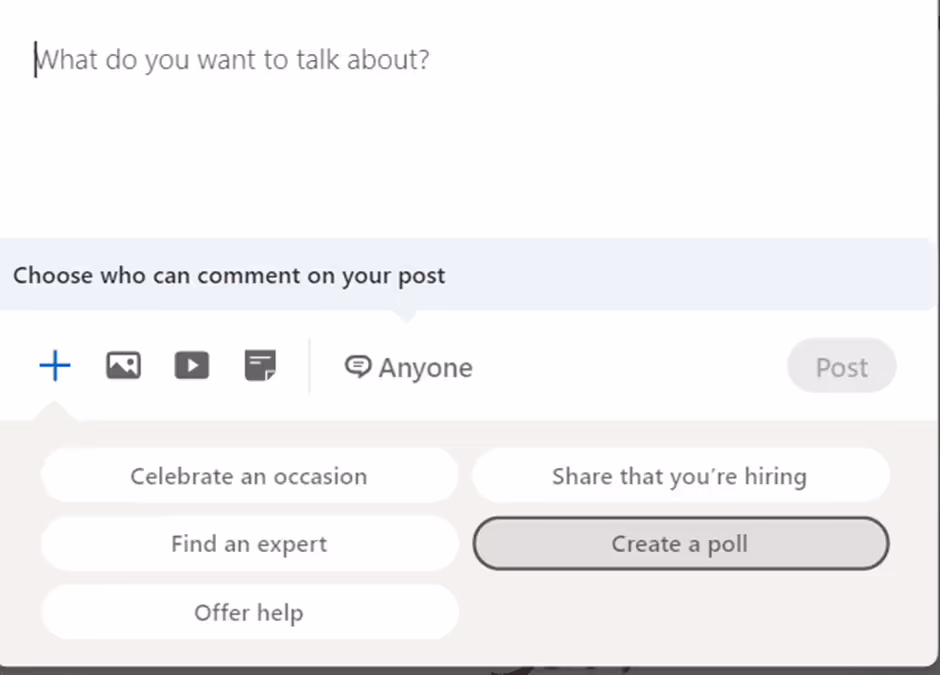The width and height of the screenshot is (940, 675).
Task: Click the video play icon
Action: tap(191, 365)
